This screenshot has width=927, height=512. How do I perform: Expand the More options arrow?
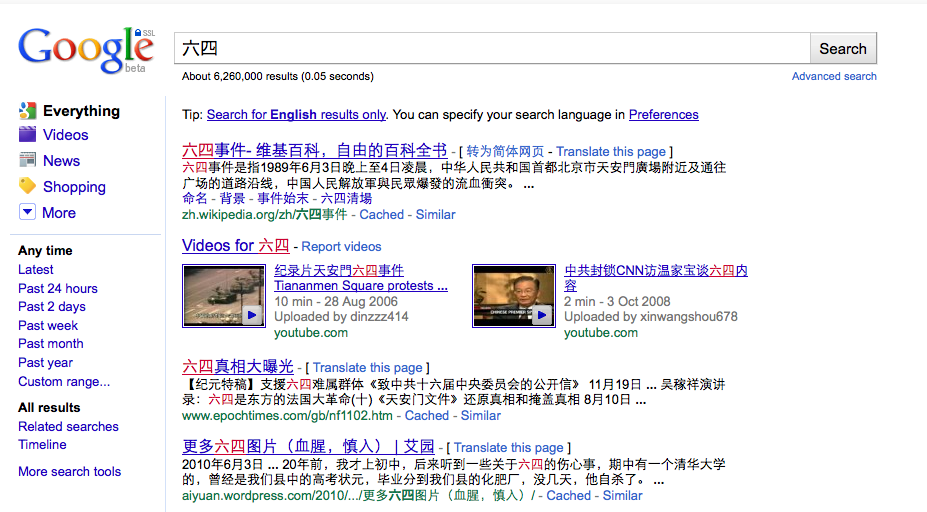coord(27,212)
